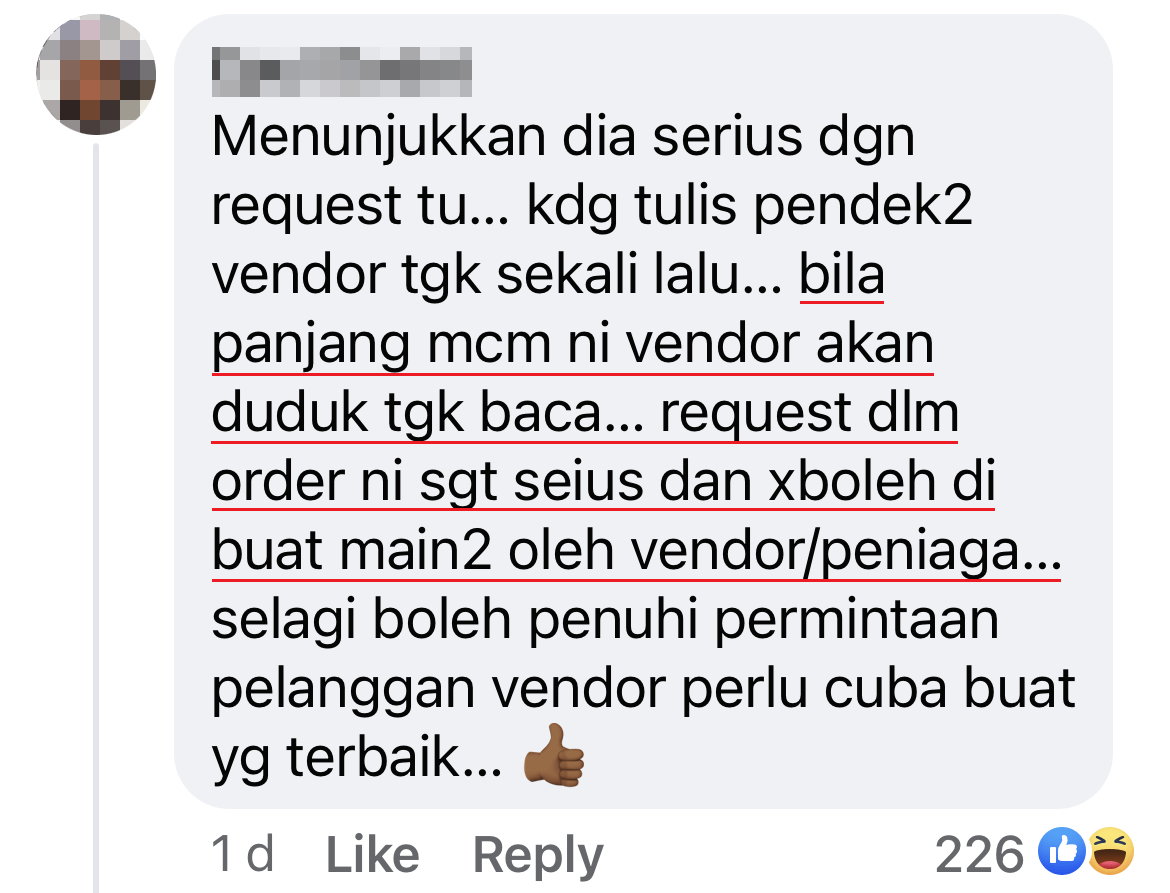Viewport: 1170px width, 893px height.
Task: Open the commenter's blurred profile picture
Action: coord(96,74)
